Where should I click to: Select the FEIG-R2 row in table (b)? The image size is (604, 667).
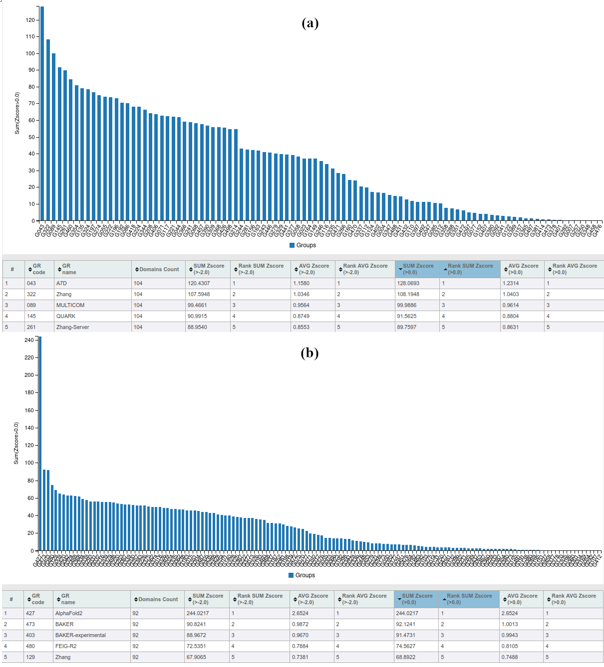[66, 646]
